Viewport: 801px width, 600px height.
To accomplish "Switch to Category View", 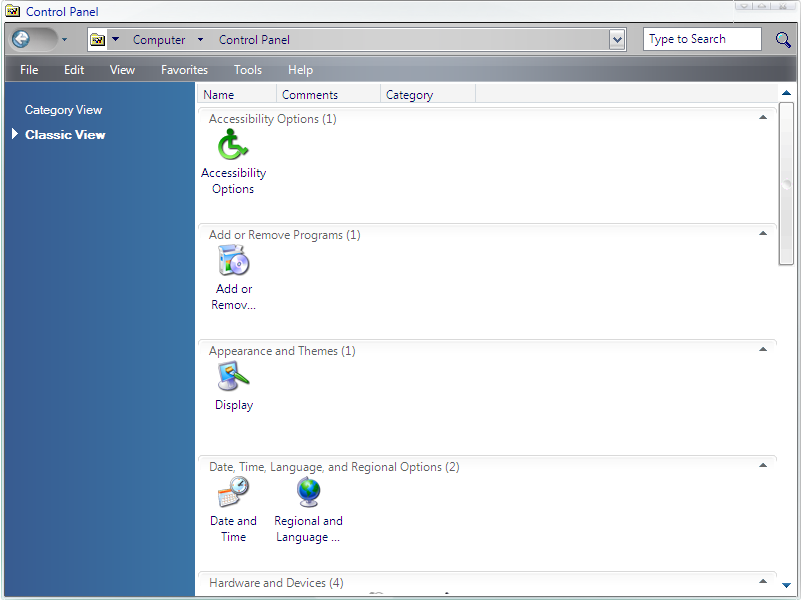I will (x=63, y=110).
